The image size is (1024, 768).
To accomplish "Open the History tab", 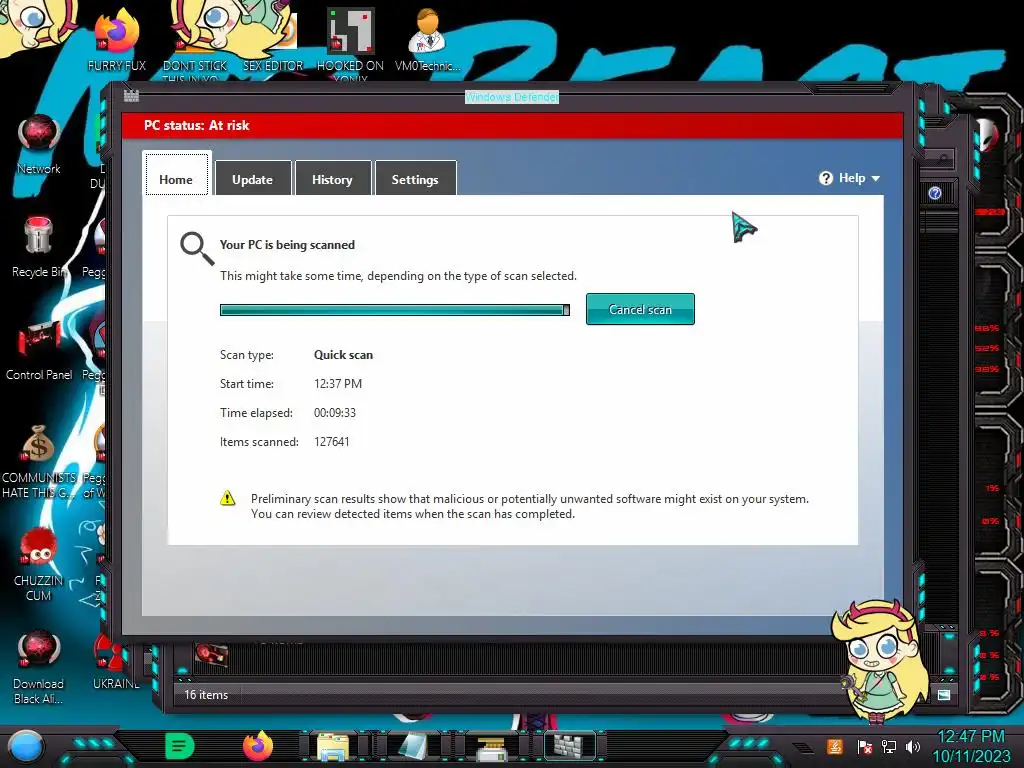I will click(332, 178).
